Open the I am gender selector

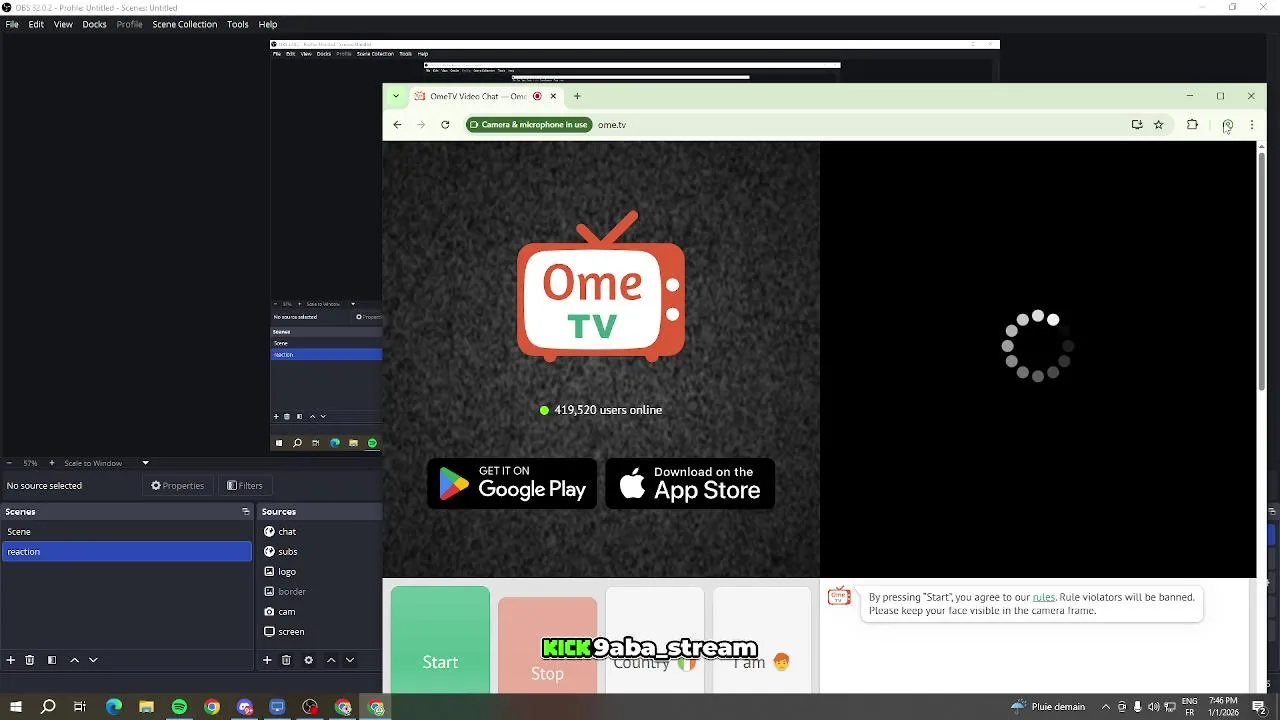[x=762, y=641]
